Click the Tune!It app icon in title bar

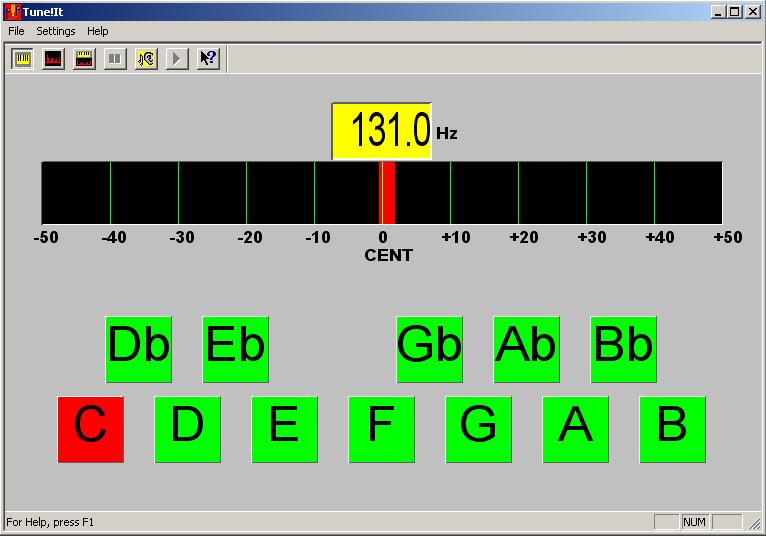(x=13, y=12)
